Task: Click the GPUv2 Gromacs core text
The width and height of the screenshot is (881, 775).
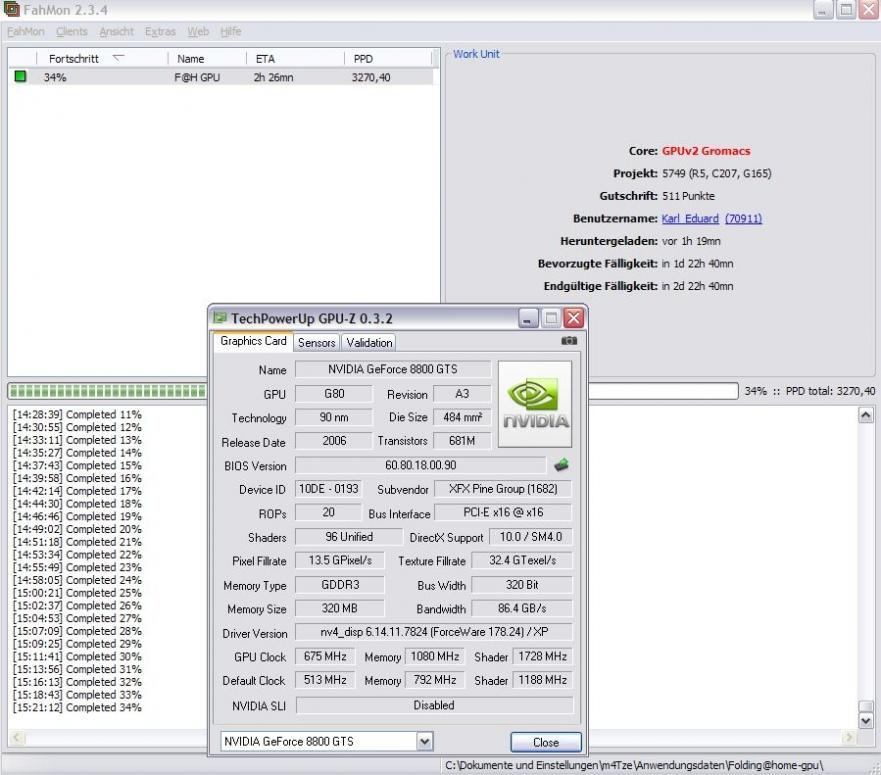Action: click(x=706, y=151)
